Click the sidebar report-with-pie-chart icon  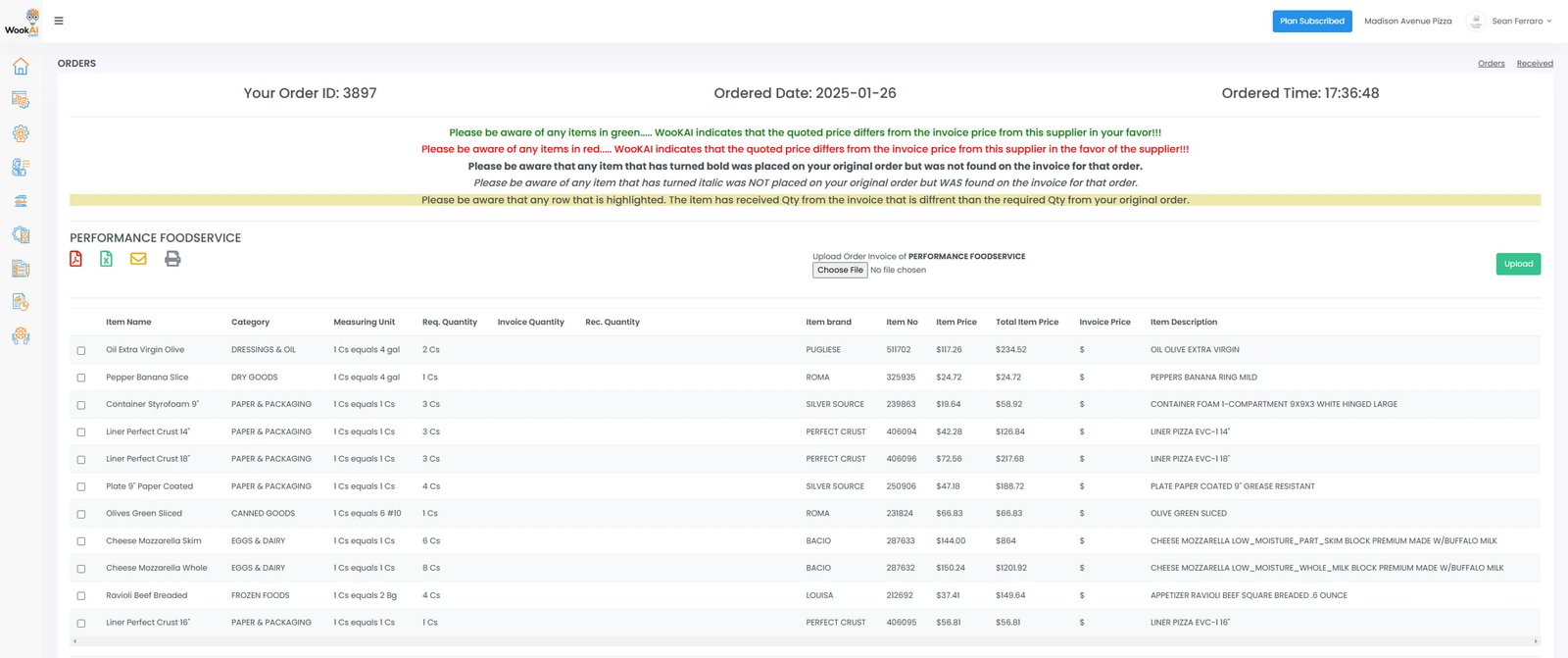tap(21, 302)
